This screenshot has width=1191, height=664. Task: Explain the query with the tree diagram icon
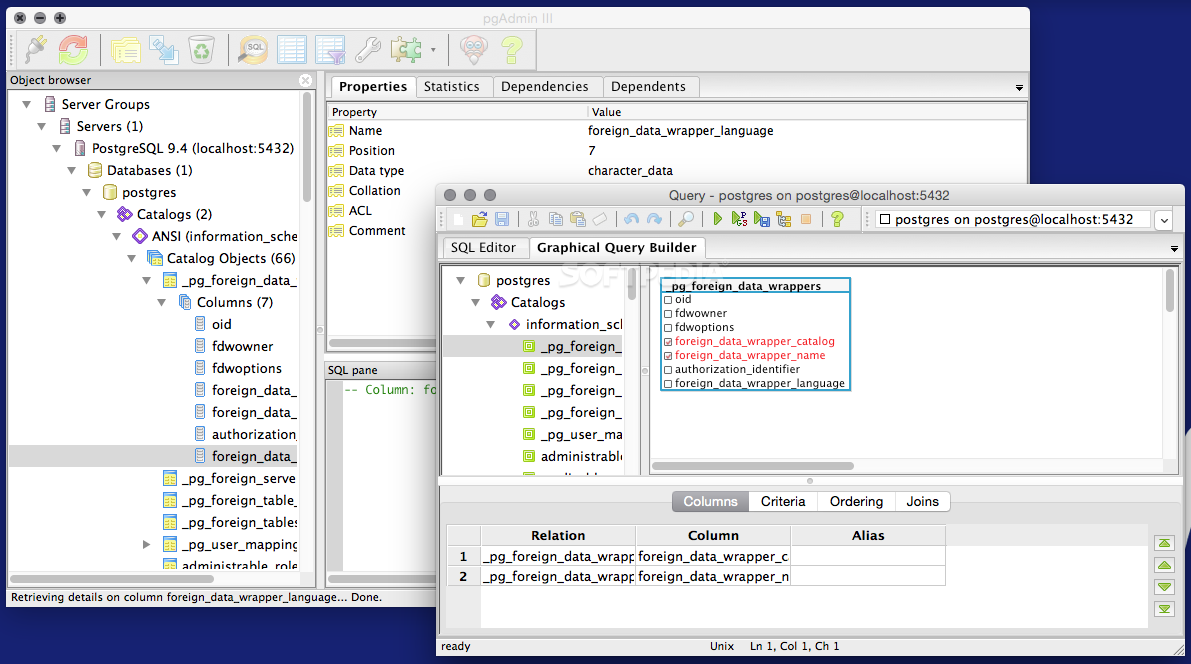[784, 220]
